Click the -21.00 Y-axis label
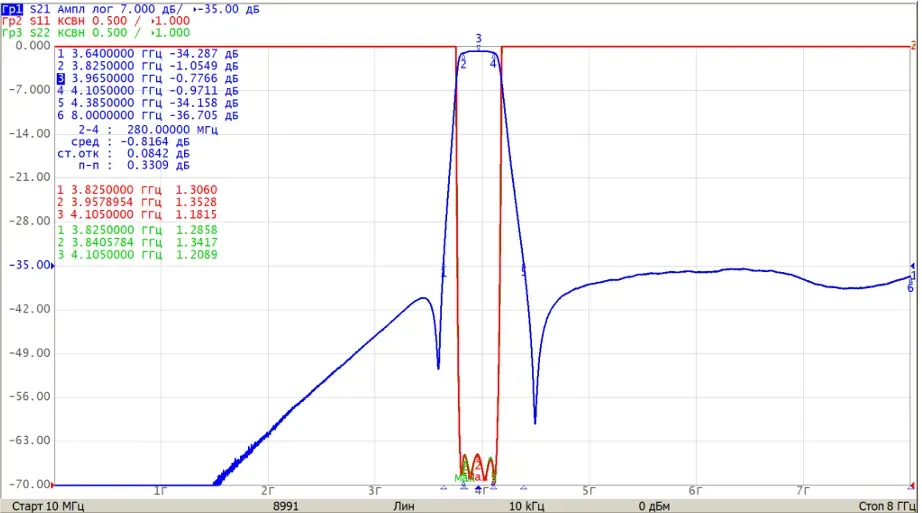Viewport: 922px width, 513px height. coord(30,177)
